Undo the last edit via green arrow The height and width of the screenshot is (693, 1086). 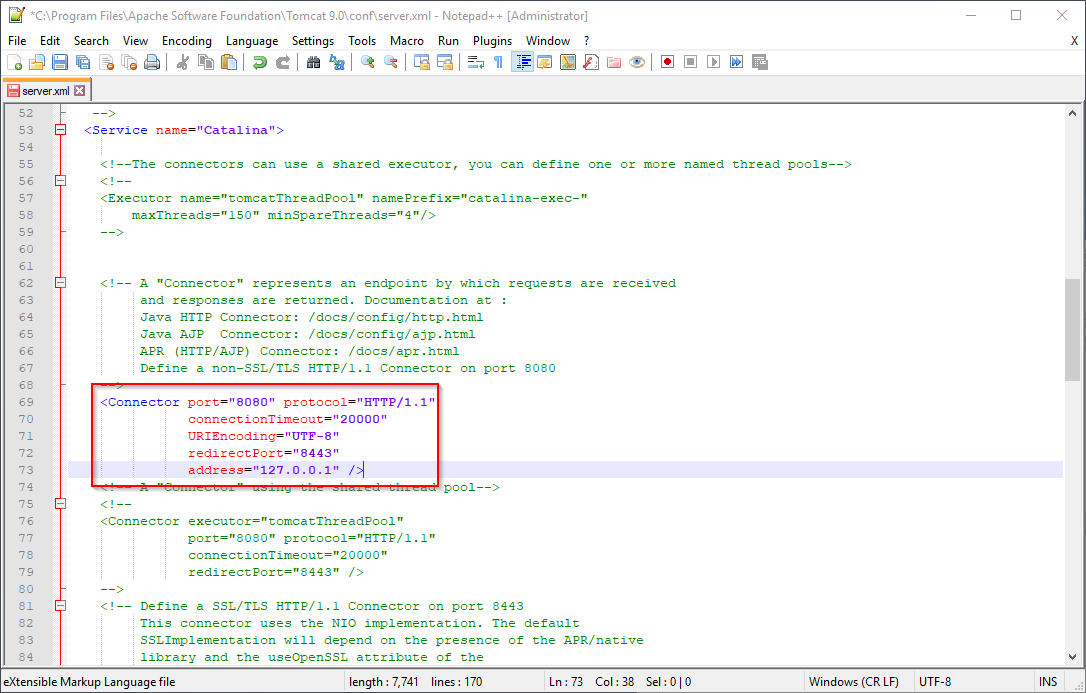[260, 62]
